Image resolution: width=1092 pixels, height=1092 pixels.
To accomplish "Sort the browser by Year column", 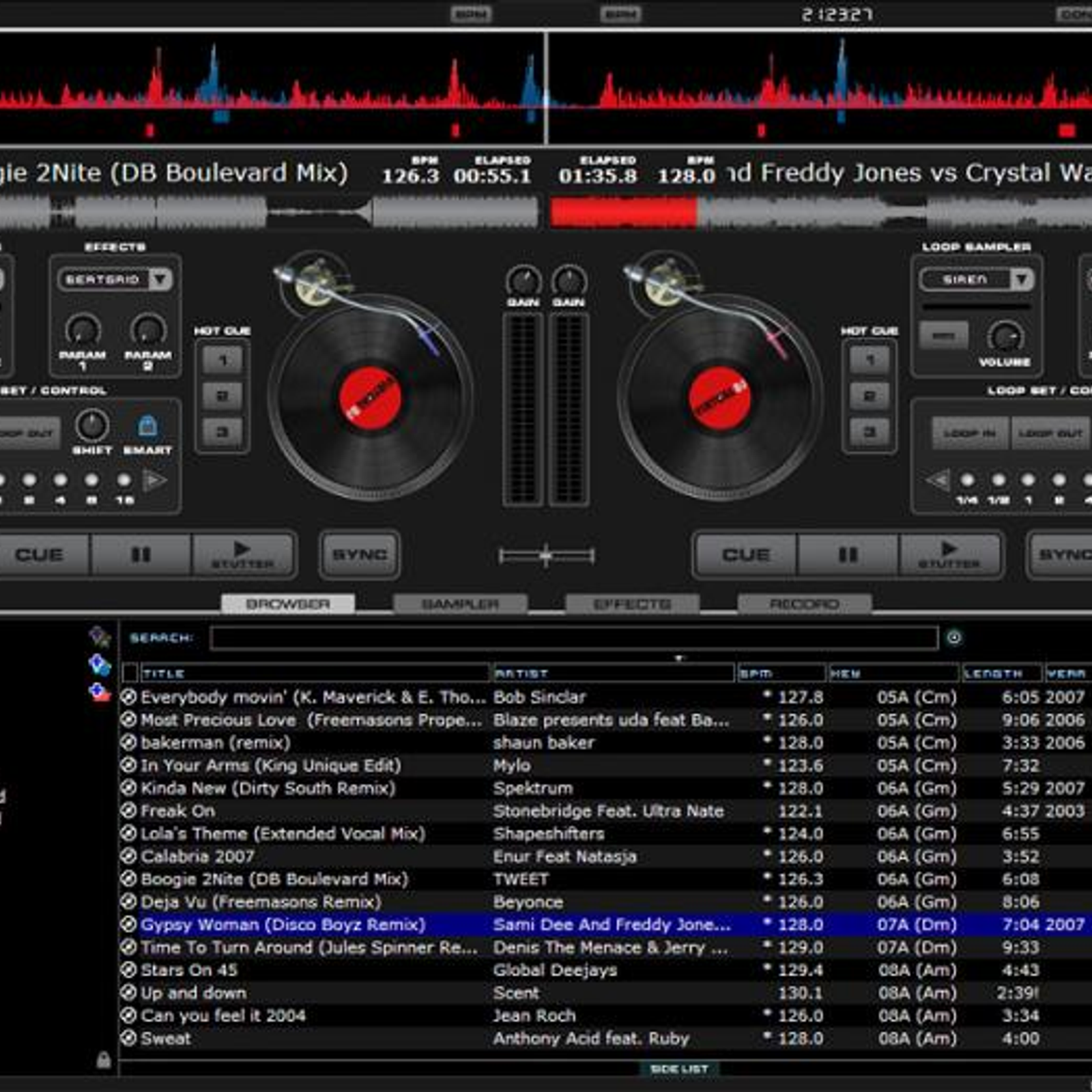I will tap(1067, 674).
